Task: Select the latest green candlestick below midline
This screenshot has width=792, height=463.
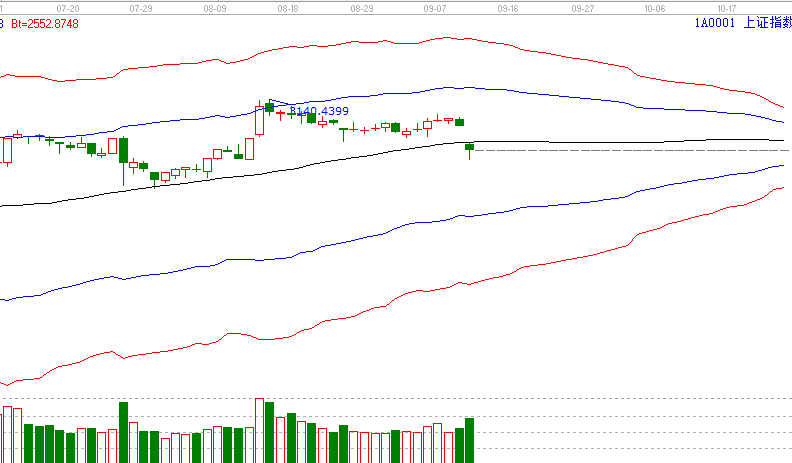Action: (x=470, y=147)
